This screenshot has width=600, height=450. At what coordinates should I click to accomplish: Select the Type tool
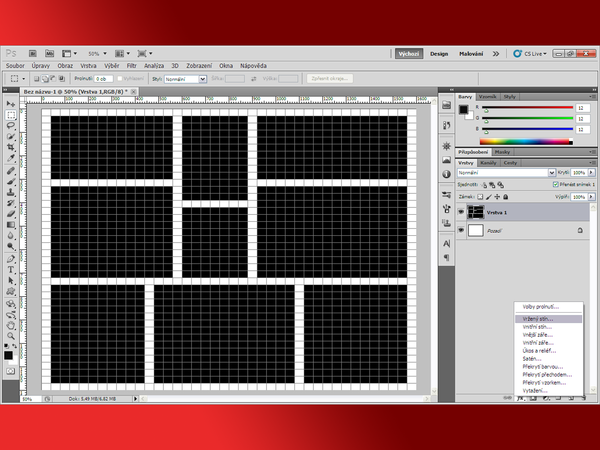(x=11, y=268)
